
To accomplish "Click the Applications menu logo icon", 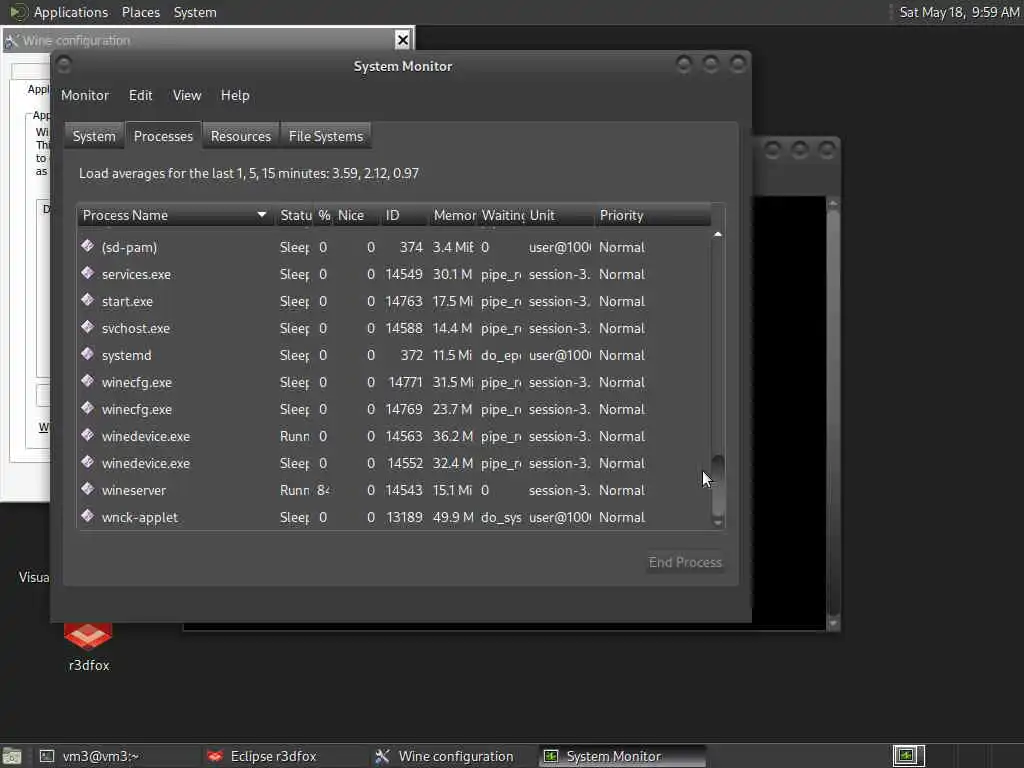I will pyautogui.click(x=18, y=12).
